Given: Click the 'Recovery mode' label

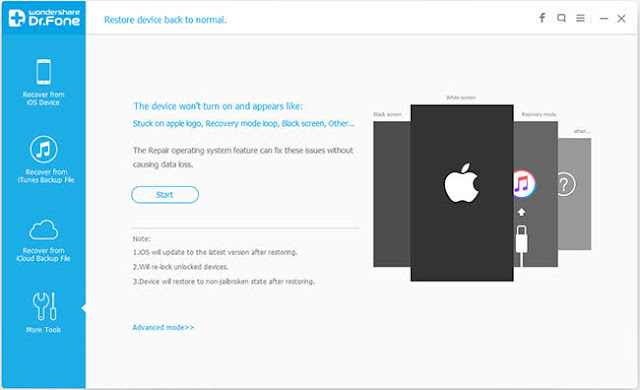Looking at the screenshot, I should 539,114.
